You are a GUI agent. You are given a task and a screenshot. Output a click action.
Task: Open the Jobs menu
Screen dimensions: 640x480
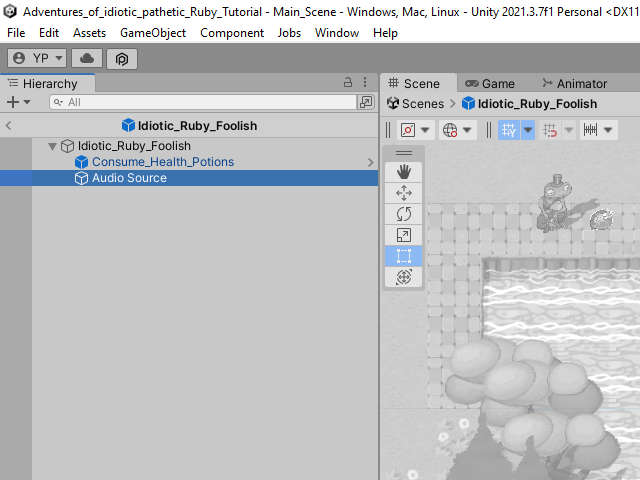289,33
